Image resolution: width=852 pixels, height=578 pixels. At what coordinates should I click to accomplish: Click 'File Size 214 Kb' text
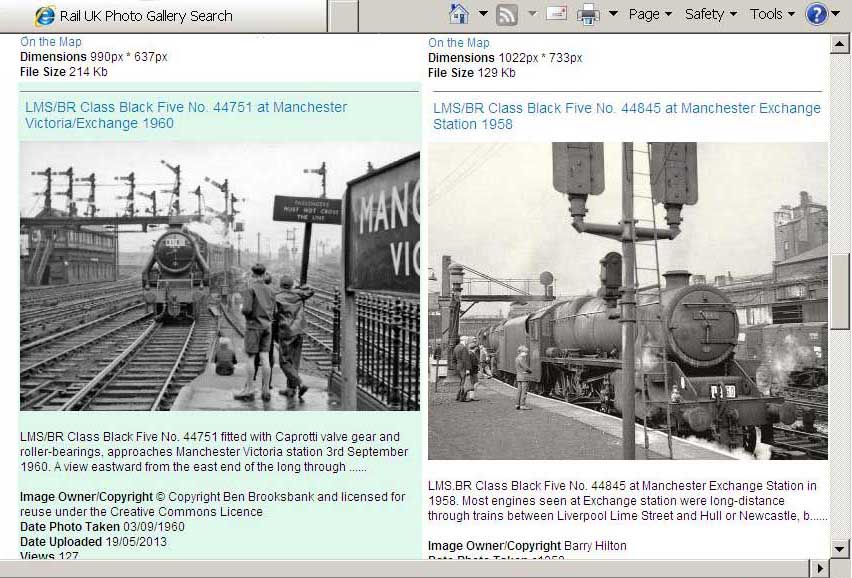[x=64, y=72]
